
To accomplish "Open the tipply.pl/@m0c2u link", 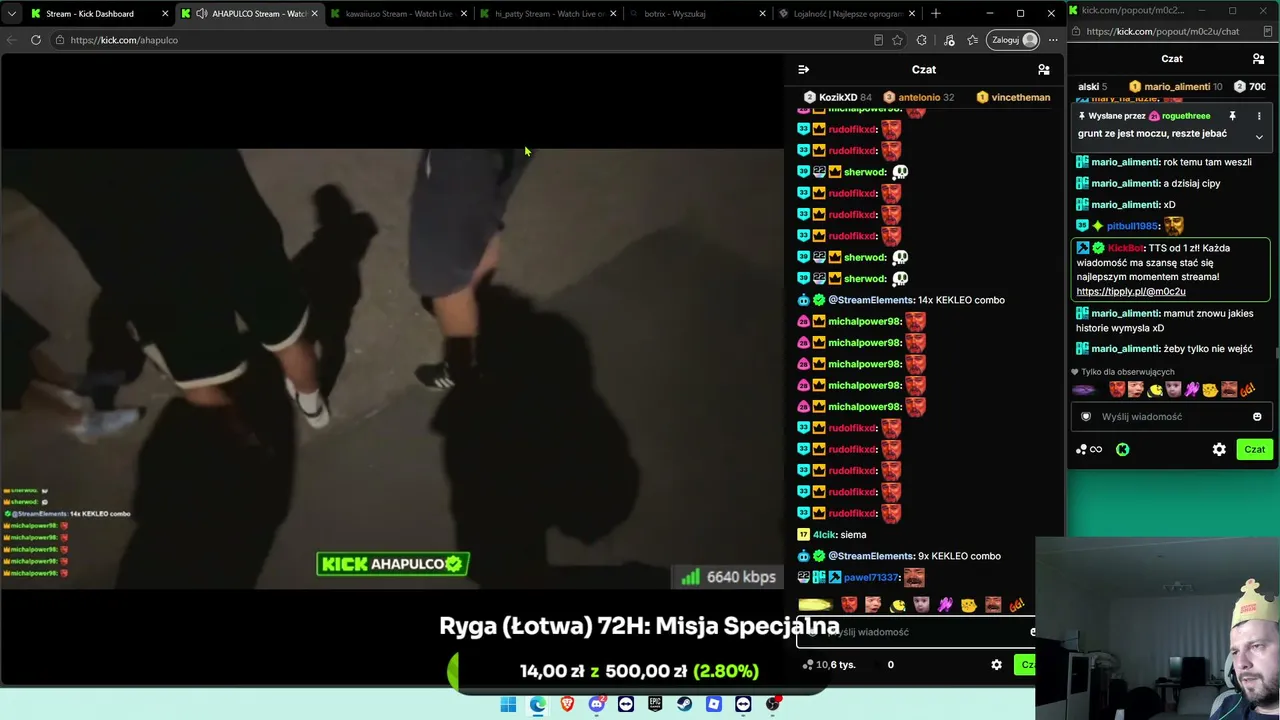I will [x=1131, y=292].
